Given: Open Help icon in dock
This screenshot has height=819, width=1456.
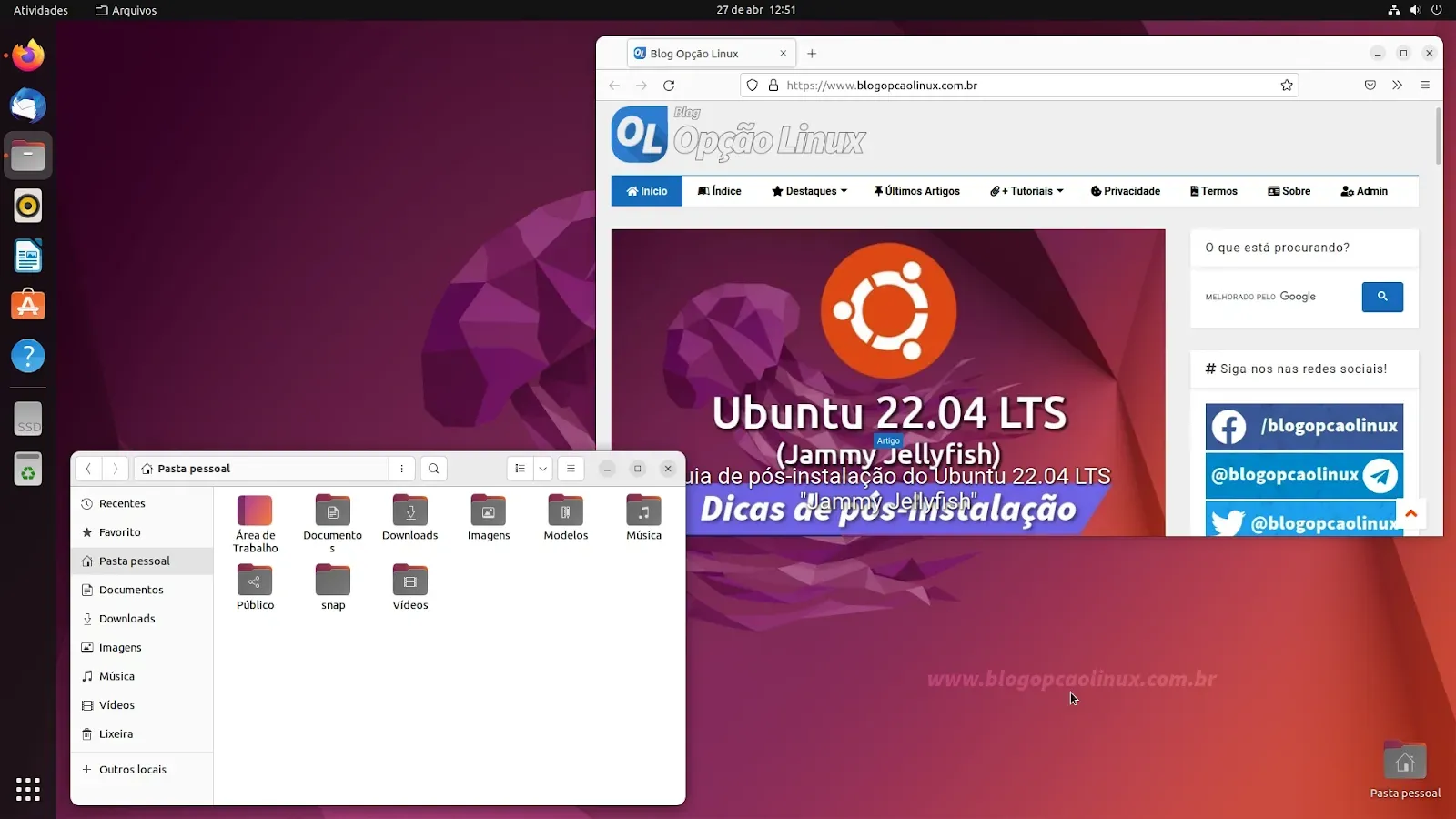Looking at the screenshot, I should pos(28,356).
